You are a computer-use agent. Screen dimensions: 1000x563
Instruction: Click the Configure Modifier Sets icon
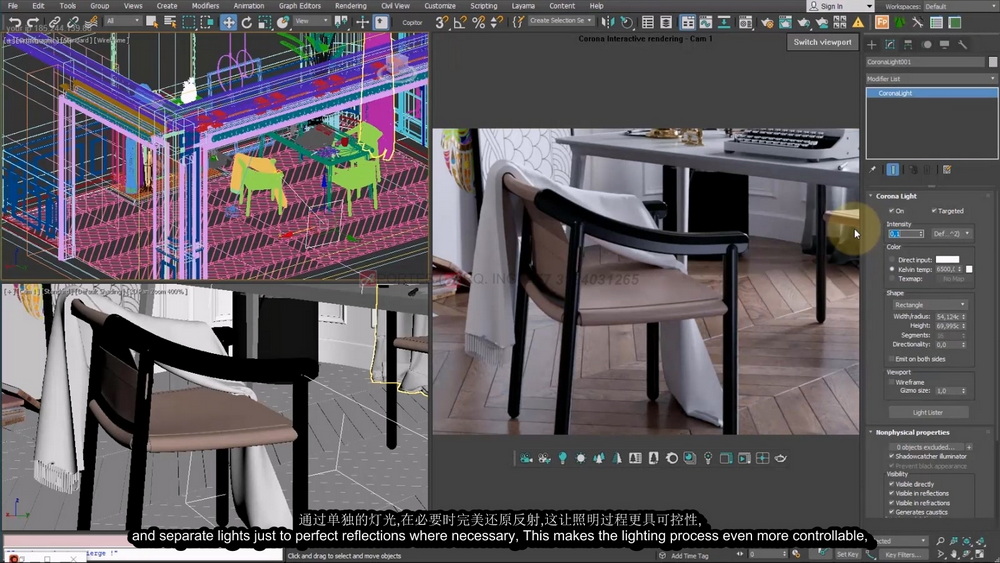click(947, 170)
